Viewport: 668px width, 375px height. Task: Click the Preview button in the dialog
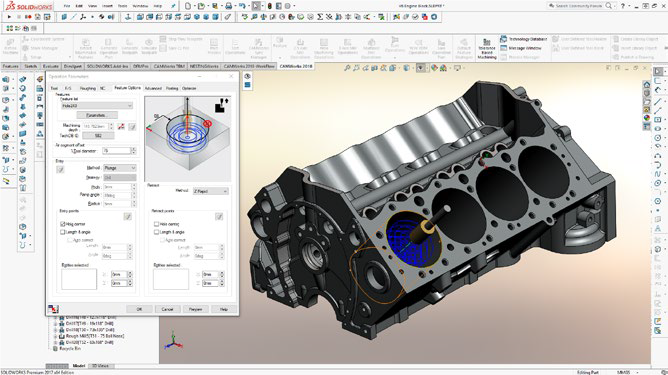[196, 309]
